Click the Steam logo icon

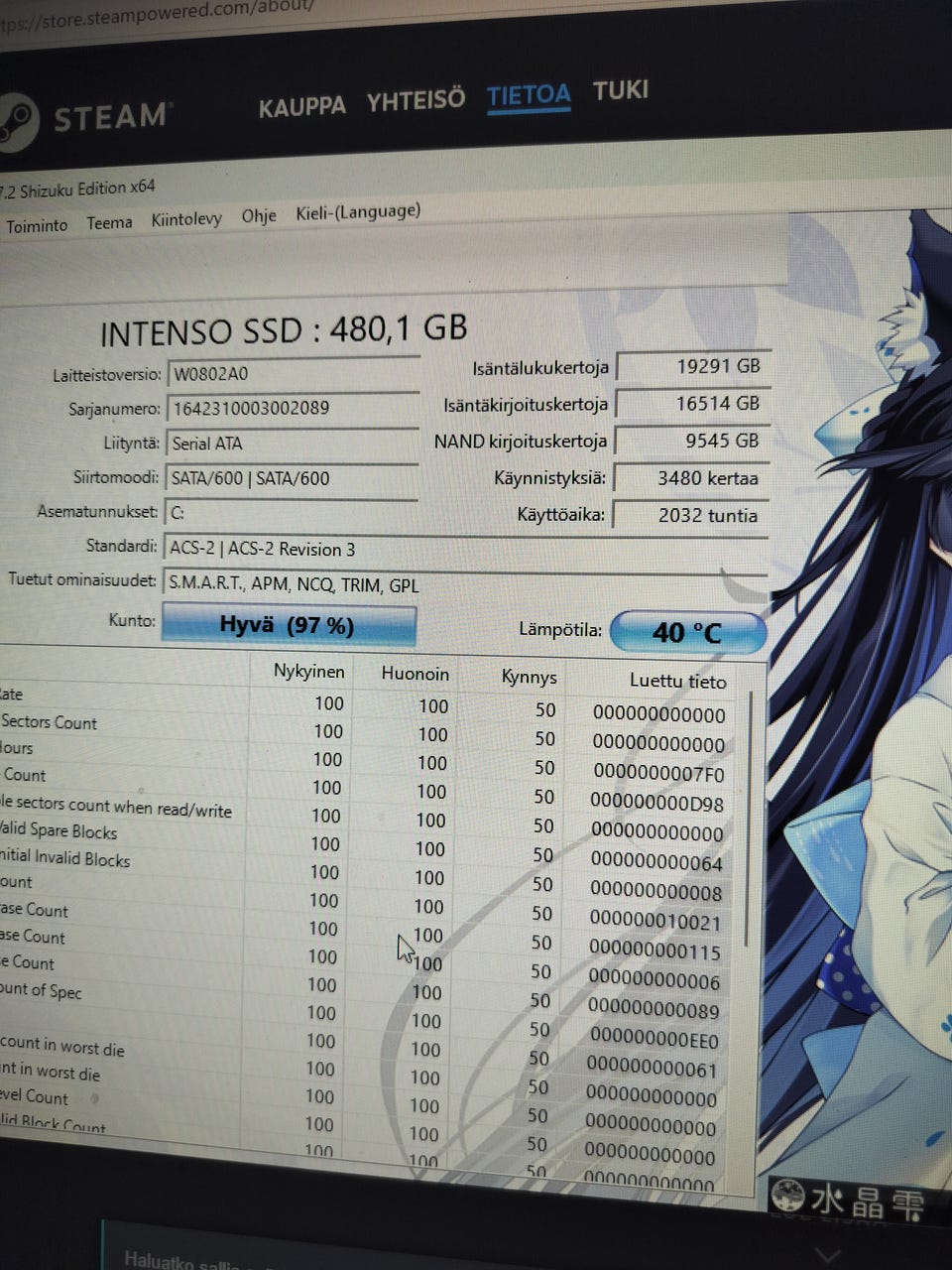point(17,121)
